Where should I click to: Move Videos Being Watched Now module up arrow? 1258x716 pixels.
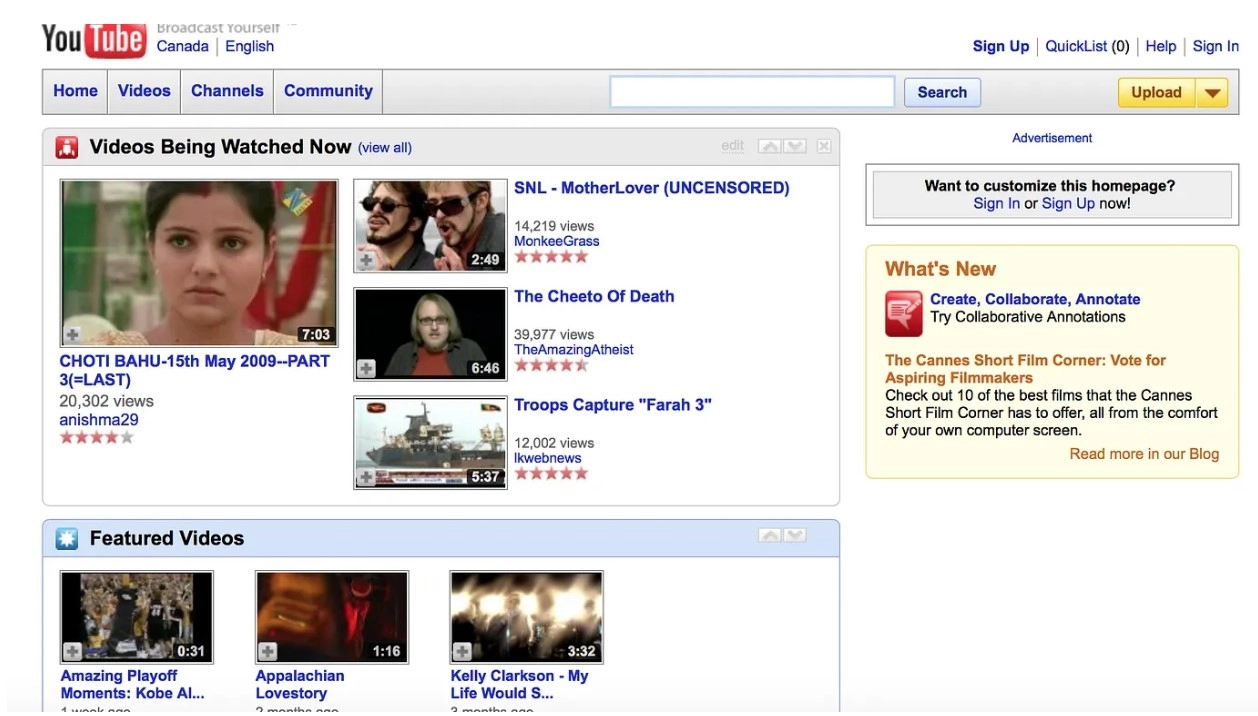(x=770, y=146)
